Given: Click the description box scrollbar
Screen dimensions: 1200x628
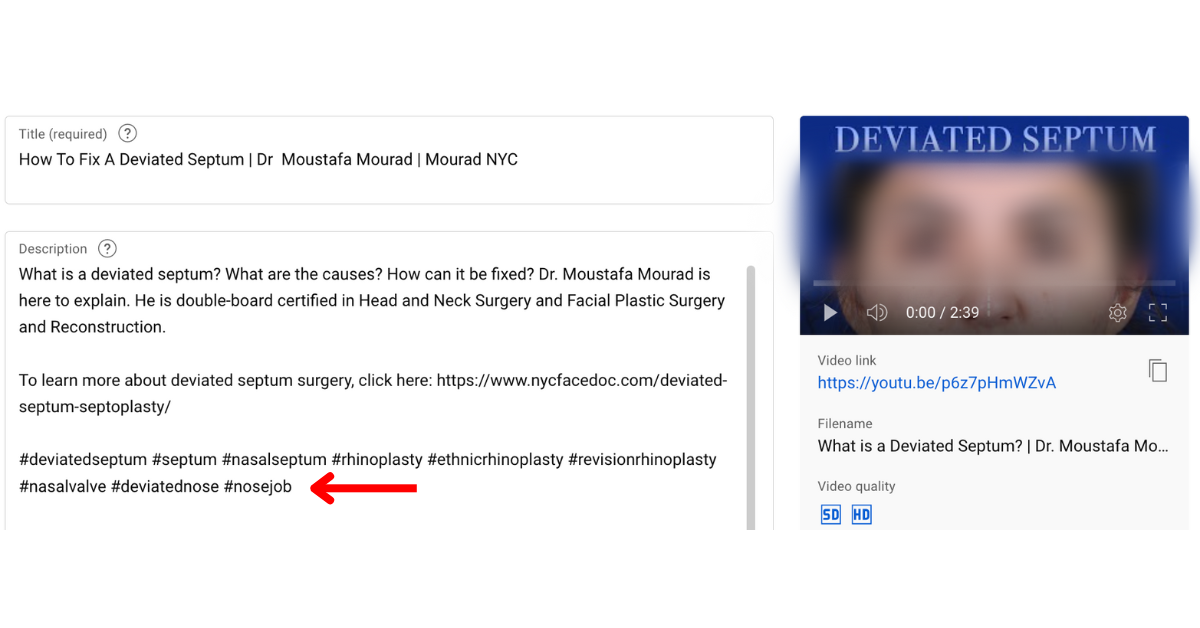Looking at the screenshot, I should [x=751, y=398].
